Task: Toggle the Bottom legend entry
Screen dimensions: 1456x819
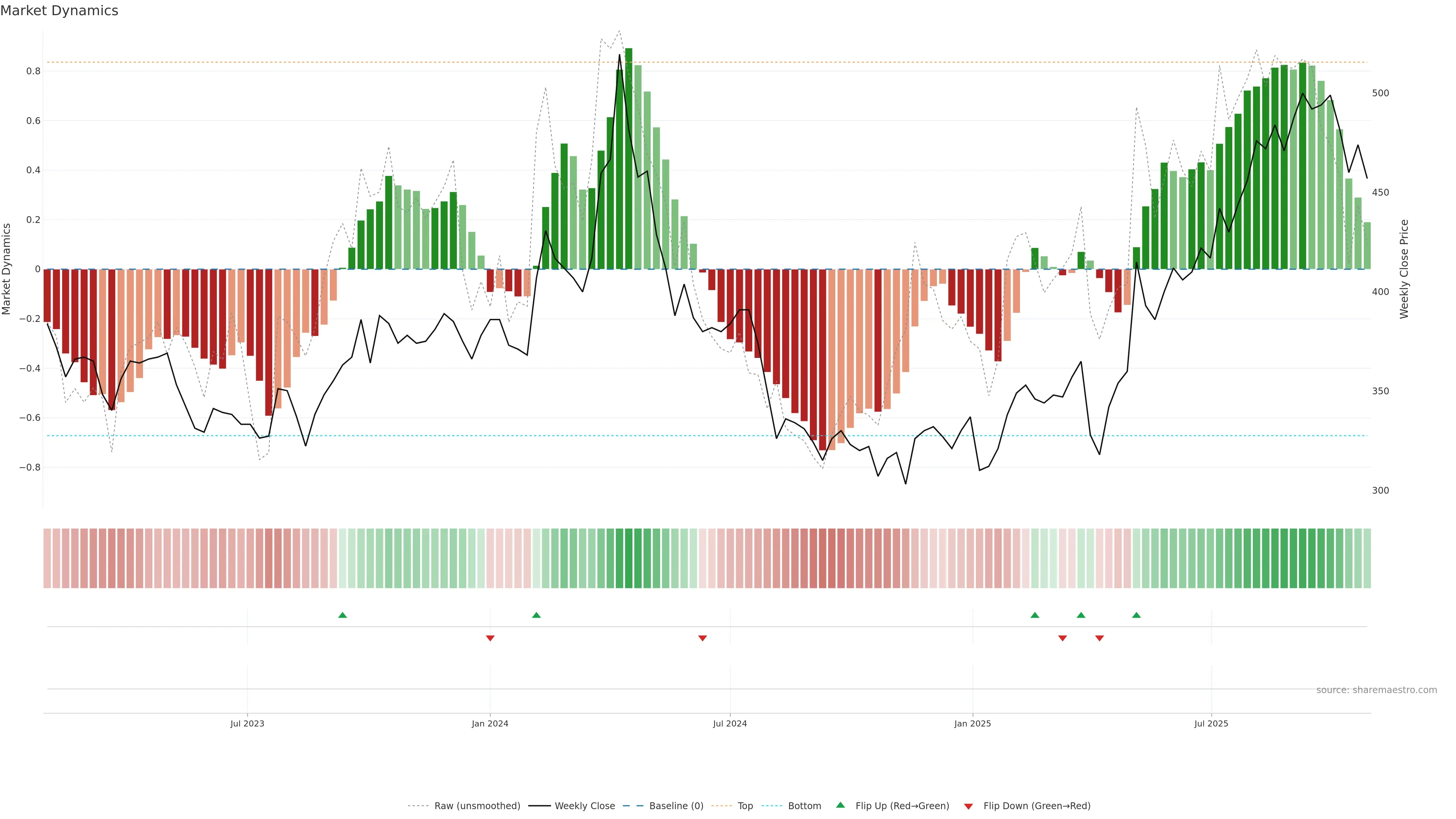Action: 804,806
